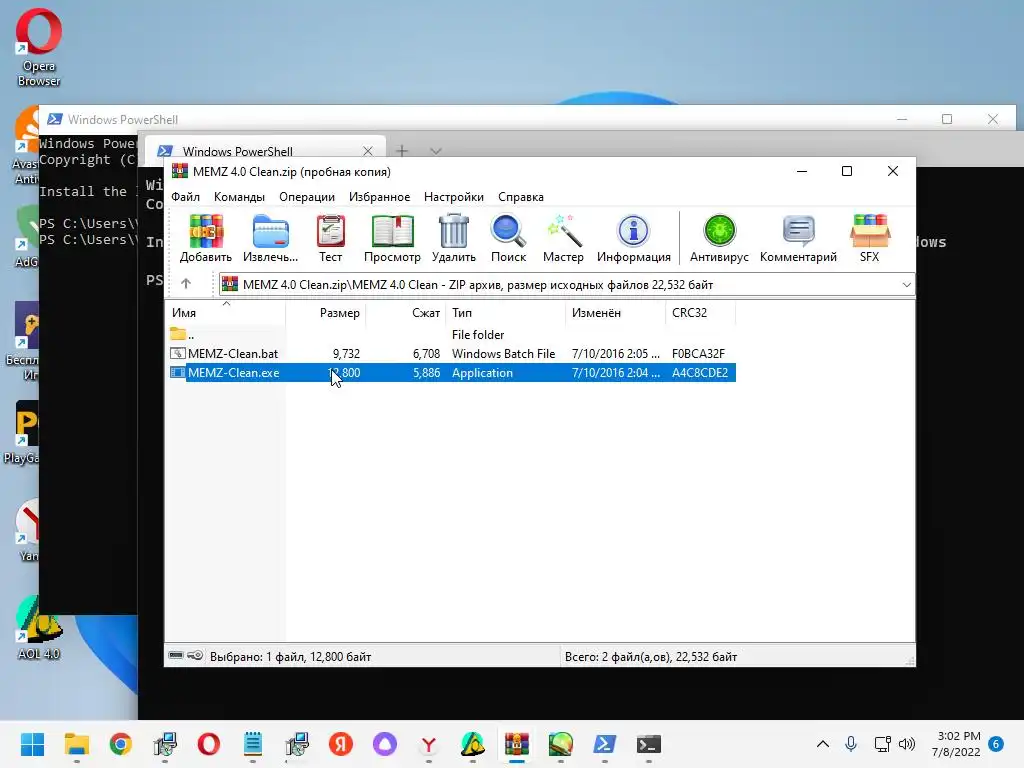
Task: Run the Тест (Test) archive tool
Action: tap(330, 238)
